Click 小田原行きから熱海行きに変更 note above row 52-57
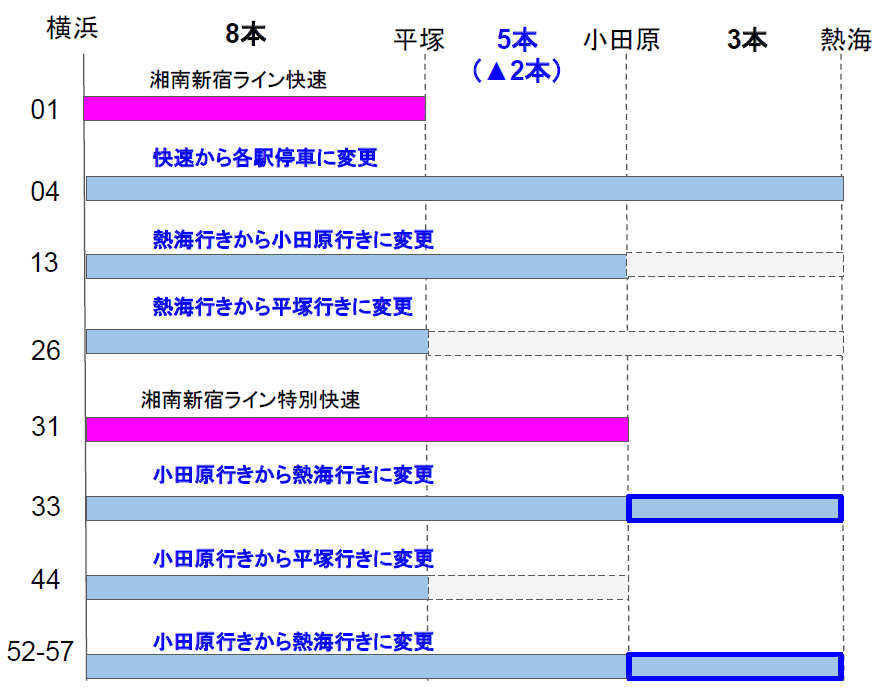875x693 pixels. [x=293, y=642]
